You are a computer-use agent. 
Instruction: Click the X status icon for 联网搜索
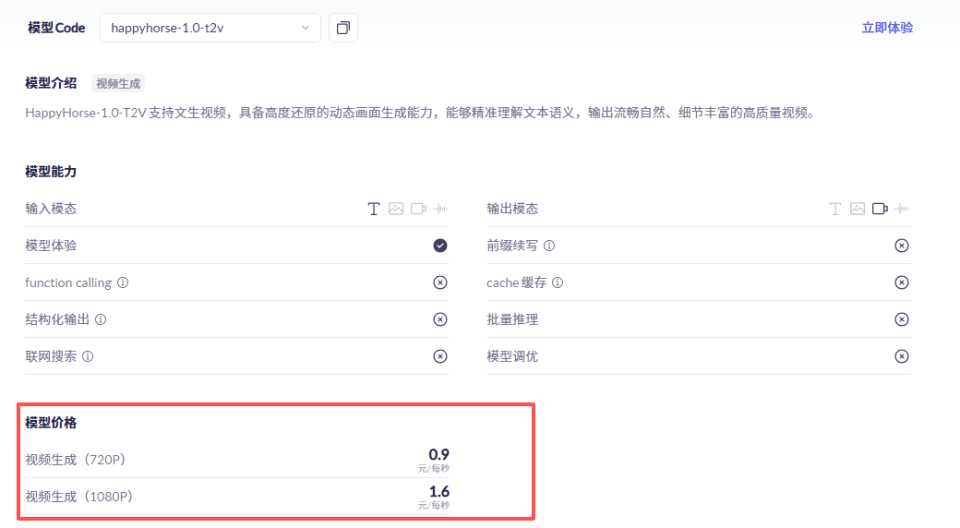pos(440,356)
